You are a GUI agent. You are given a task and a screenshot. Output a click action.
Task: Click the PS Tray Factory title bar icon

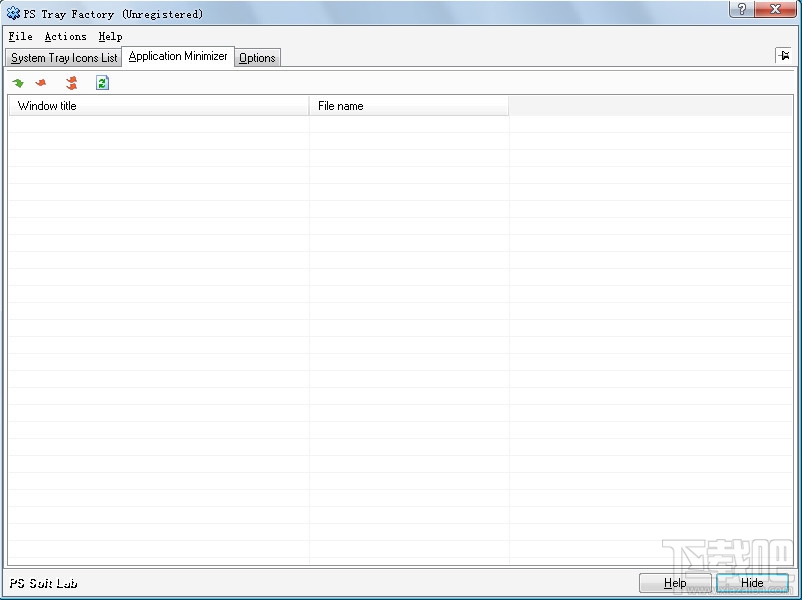tap(13, 14)
